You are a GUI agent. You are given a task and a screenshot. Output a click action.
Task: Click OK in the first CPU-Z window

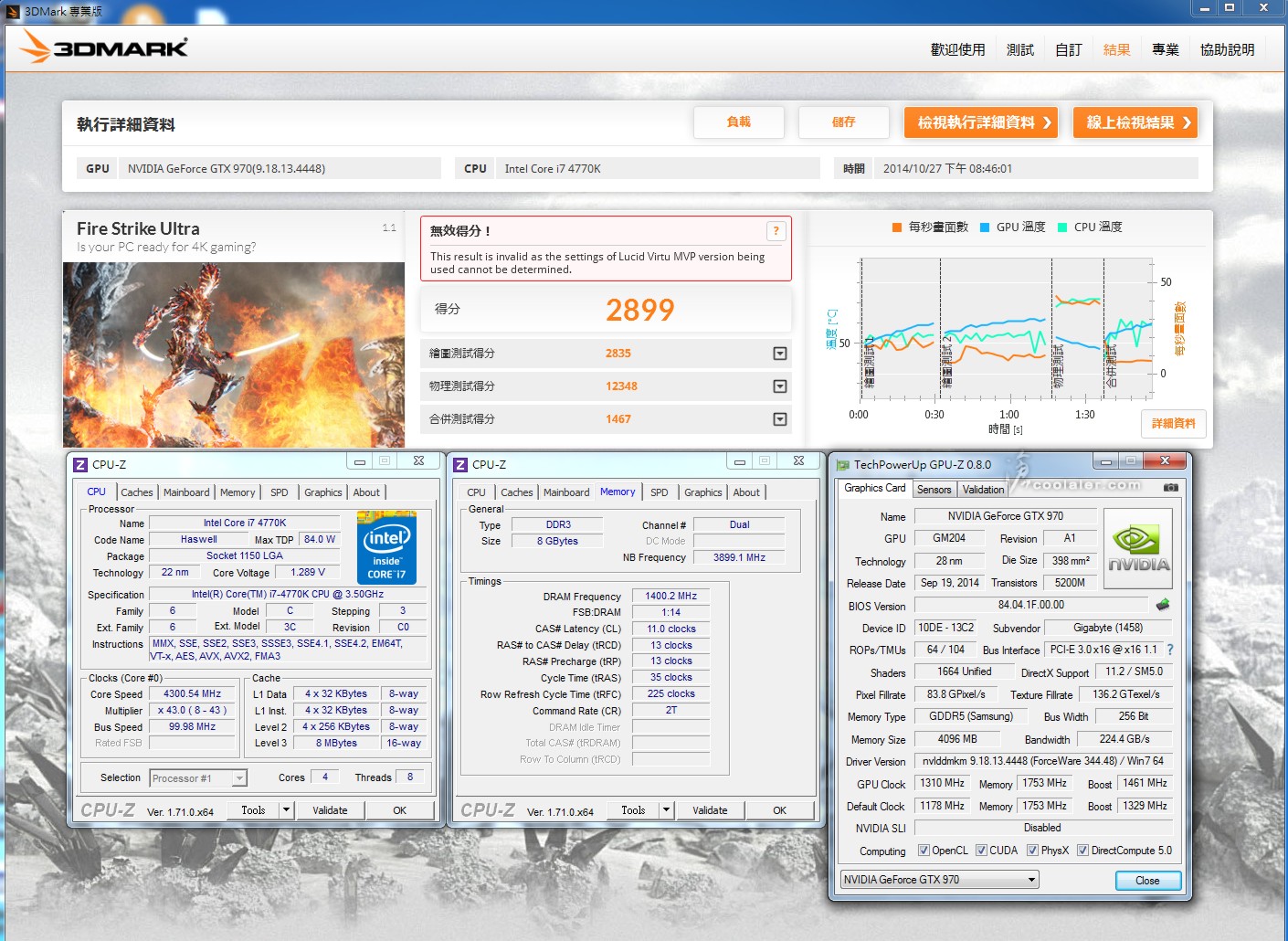tap(399, 810)
